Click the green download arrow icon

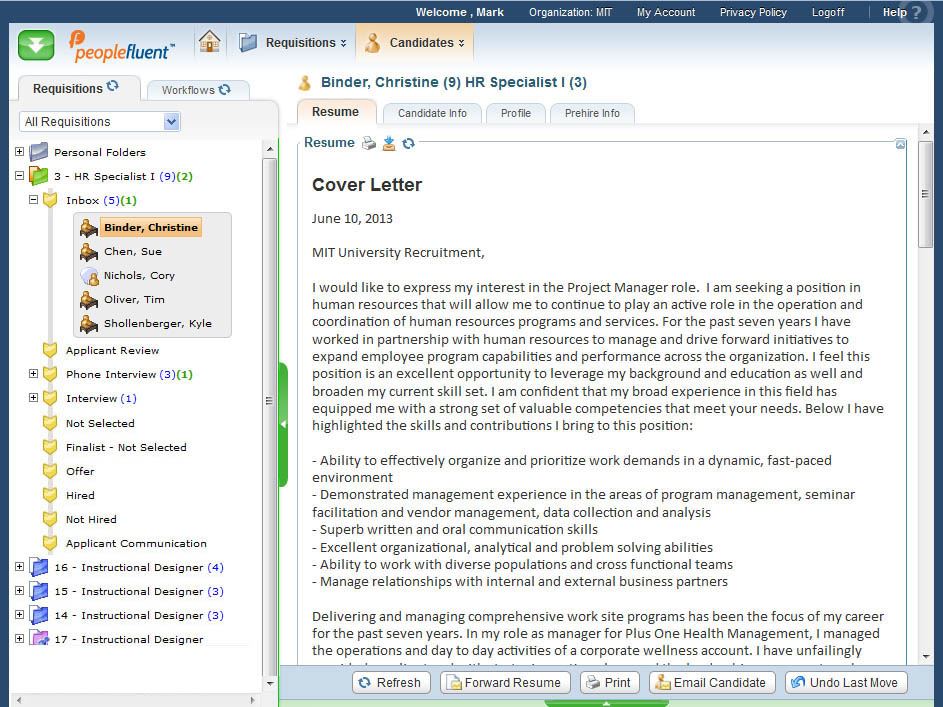tap(36, 45)
